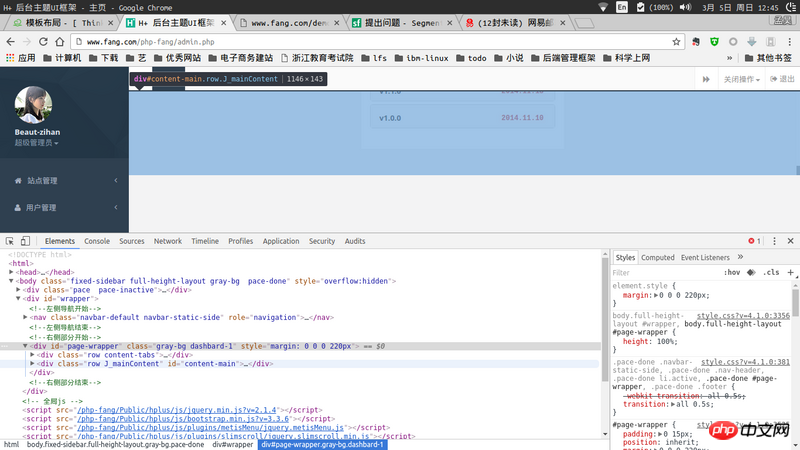Open the browser home page
This screenshot has height=450, width=800.
[x=60, y=42]
